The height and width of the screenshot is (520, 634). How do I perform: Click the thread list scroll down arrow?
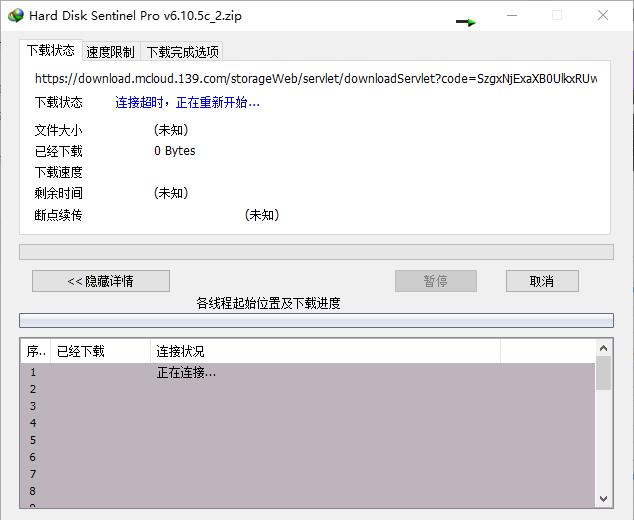point(604,499)
